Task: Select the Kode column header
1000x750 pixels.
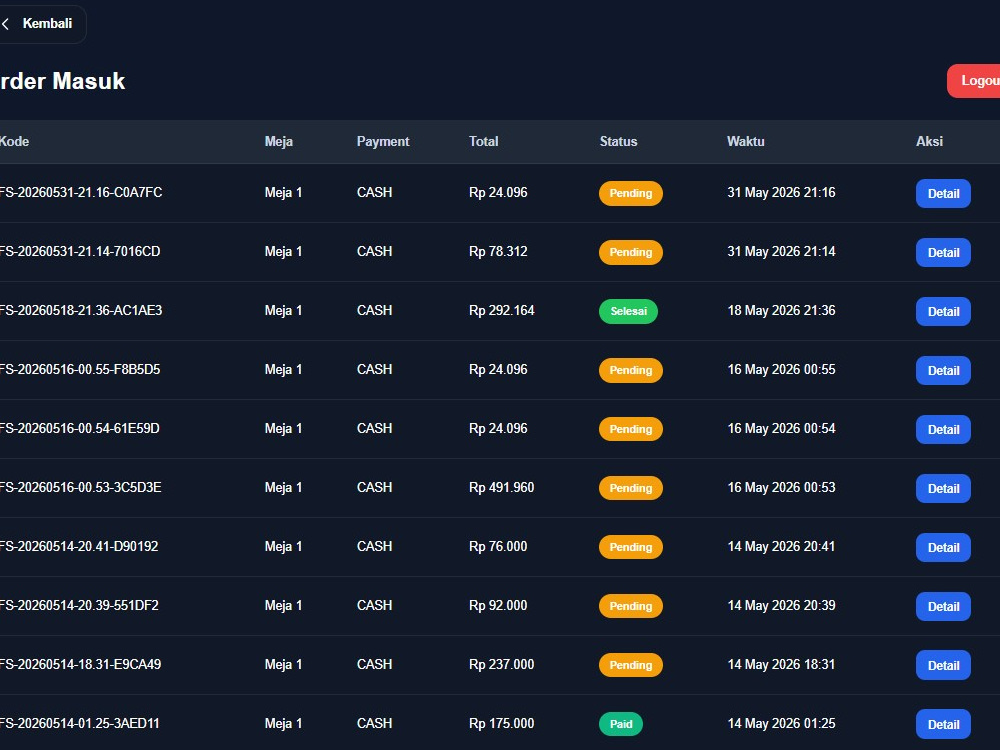Action: (x=14, y=142)
